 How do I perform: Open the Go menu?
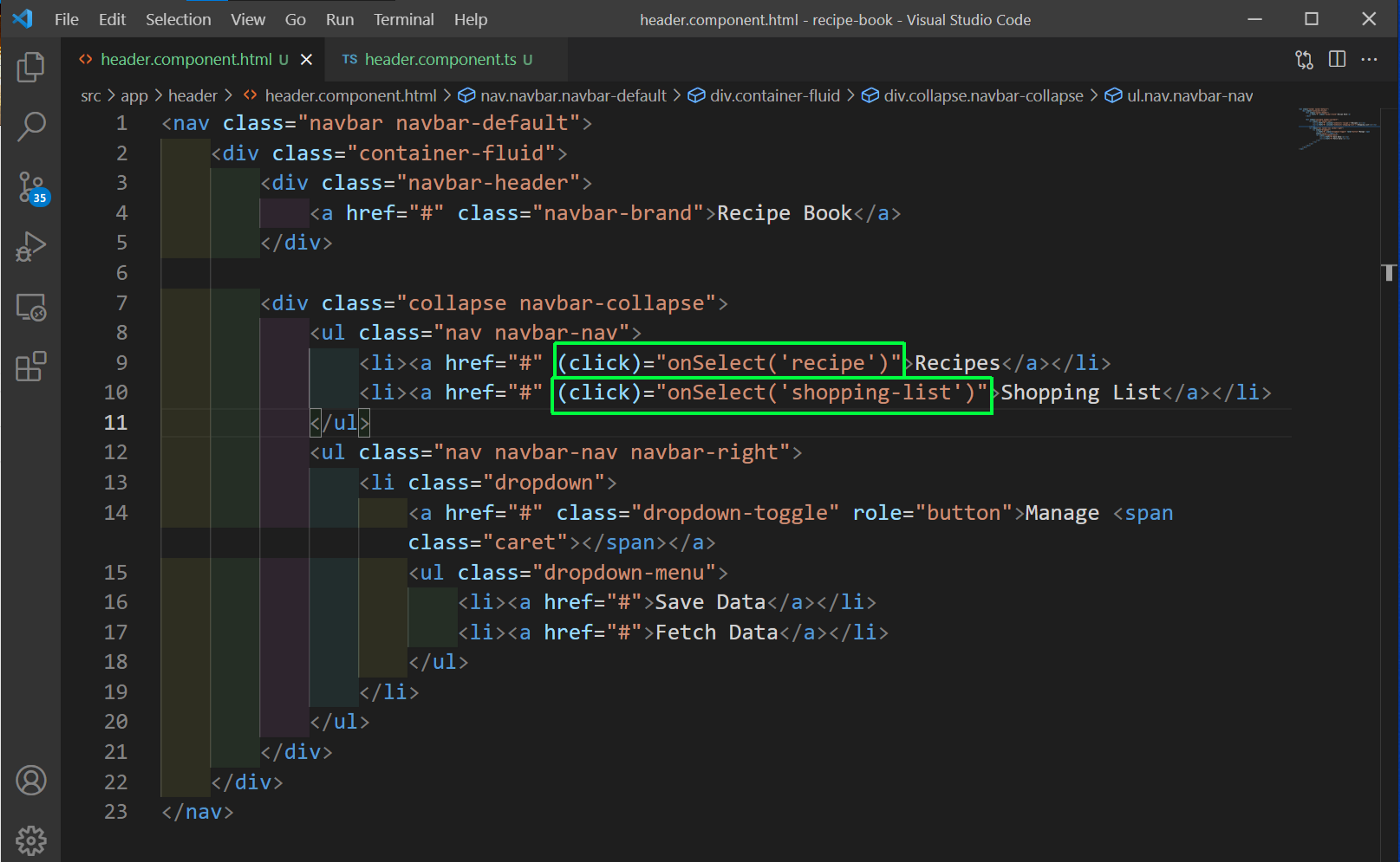pos(296,19)
